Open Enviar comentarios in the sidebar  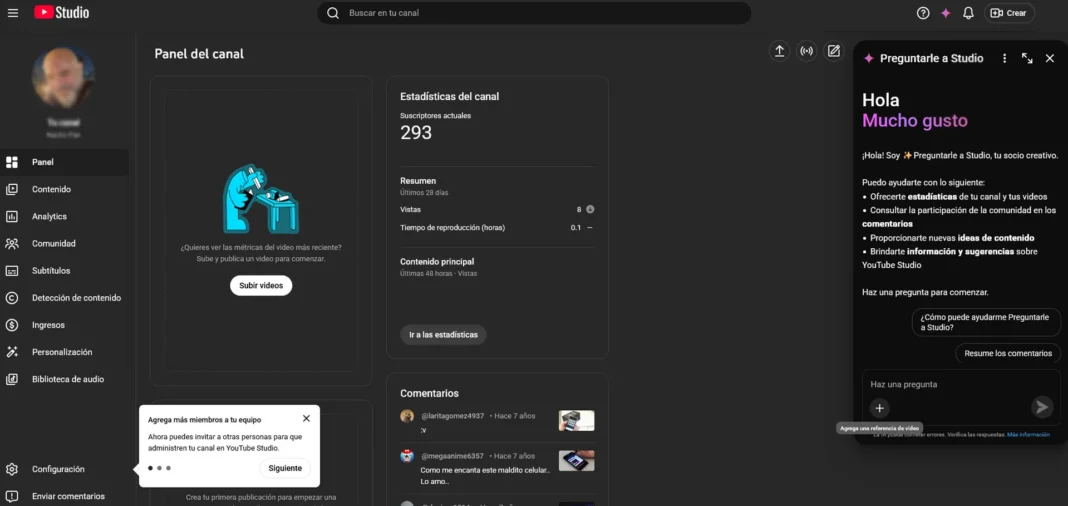coord(64,496)
